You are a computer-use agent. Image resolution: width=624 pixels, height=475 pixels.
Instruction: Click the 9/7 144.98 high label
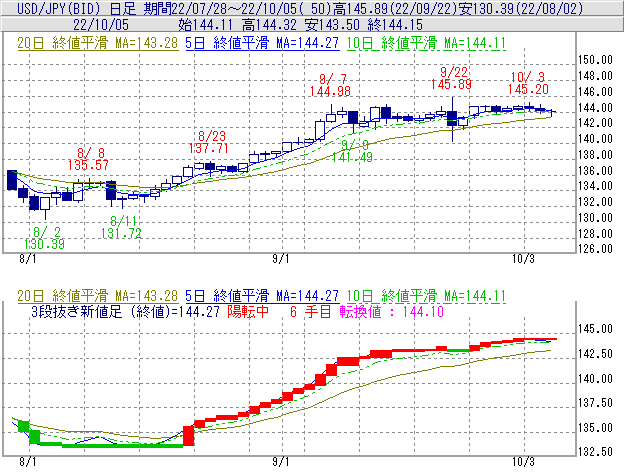pos(330,85)
